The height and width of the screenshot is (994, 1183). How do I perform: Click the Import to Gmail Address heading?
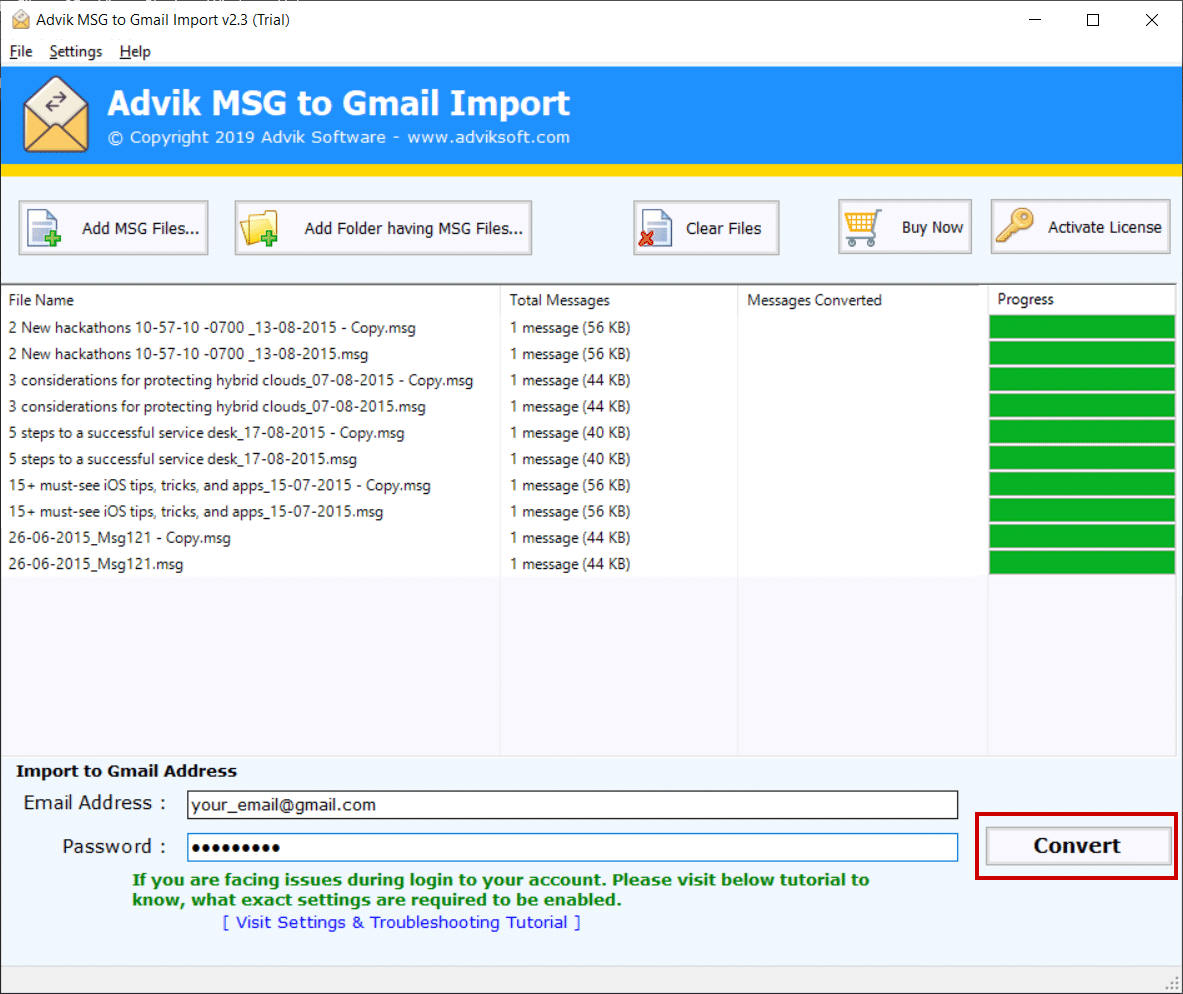(x=126, y=771)
